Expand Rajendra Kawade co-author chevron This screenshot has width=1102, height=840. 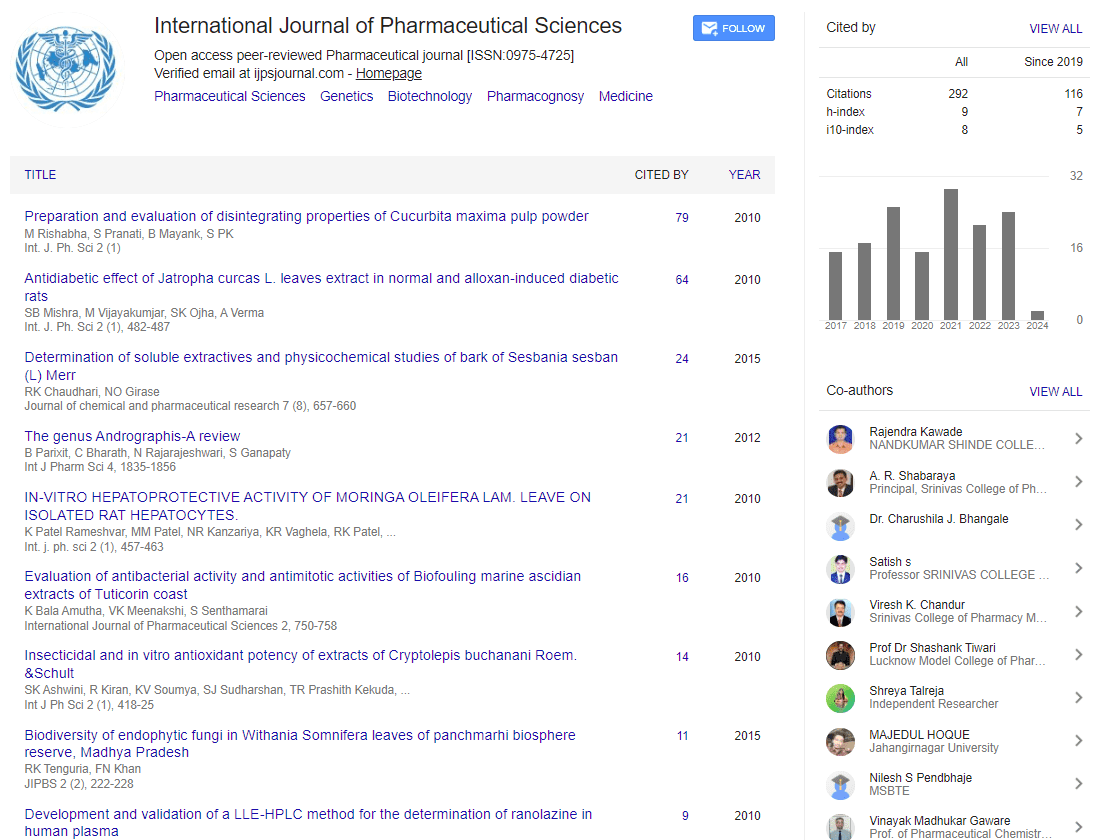pyautogui.click(x=1078, y=439)
